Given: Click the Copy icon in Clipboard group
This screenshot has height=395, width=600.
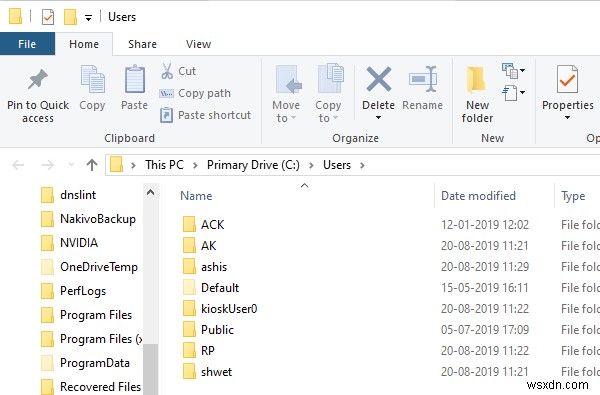Looking at the screenshot, I should [x=92, y=79].
